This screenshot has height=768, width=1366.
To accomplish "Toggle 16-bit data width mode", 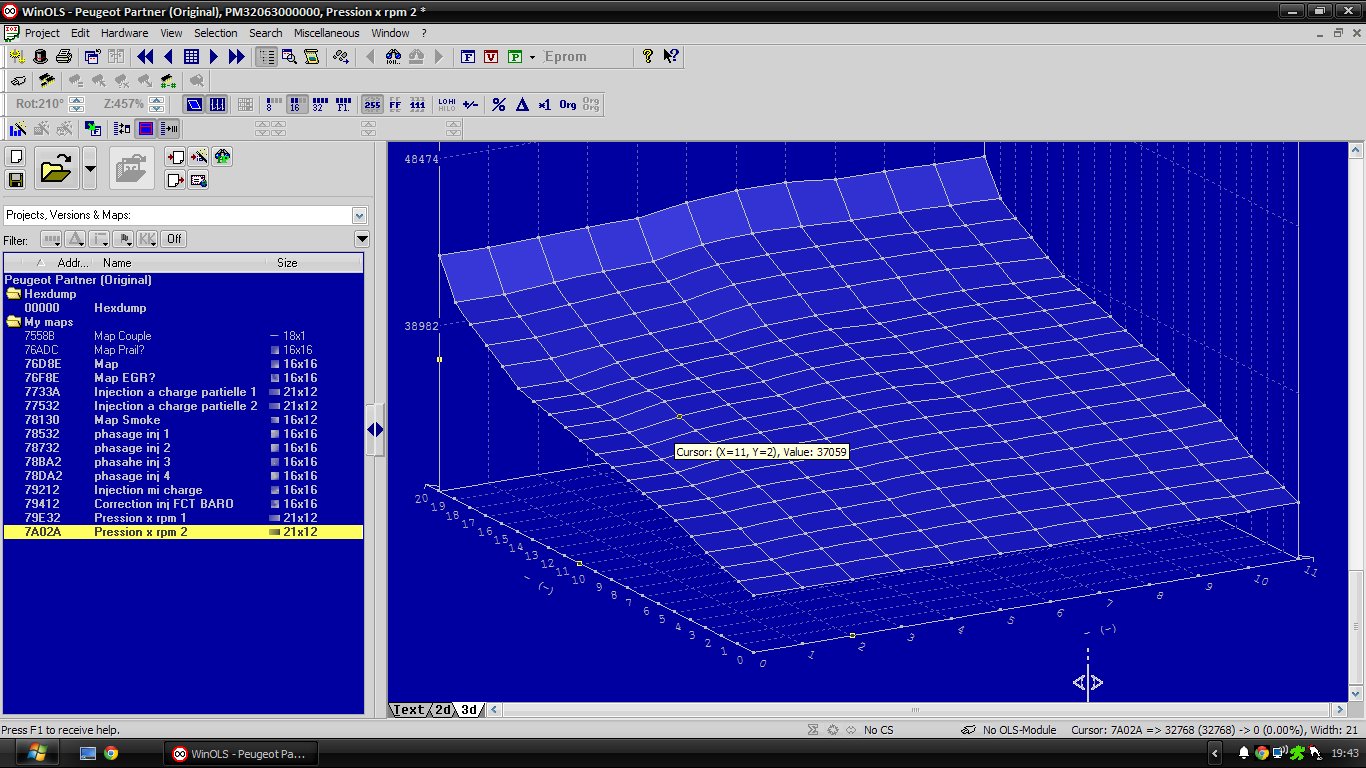I will [x=297, y=104].
